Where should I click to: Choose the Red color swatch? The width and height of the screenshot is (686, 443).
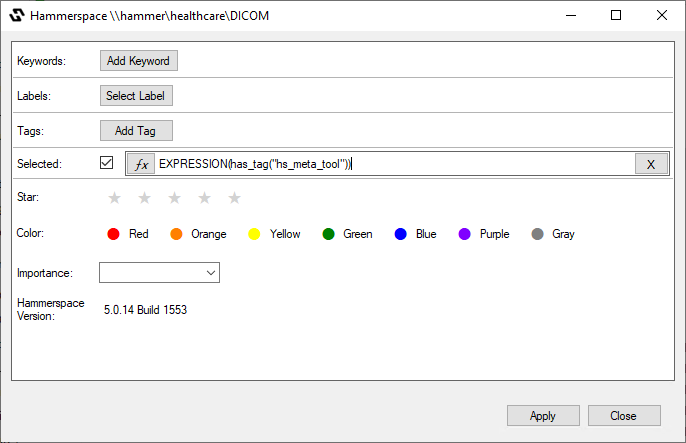point(113,234)
